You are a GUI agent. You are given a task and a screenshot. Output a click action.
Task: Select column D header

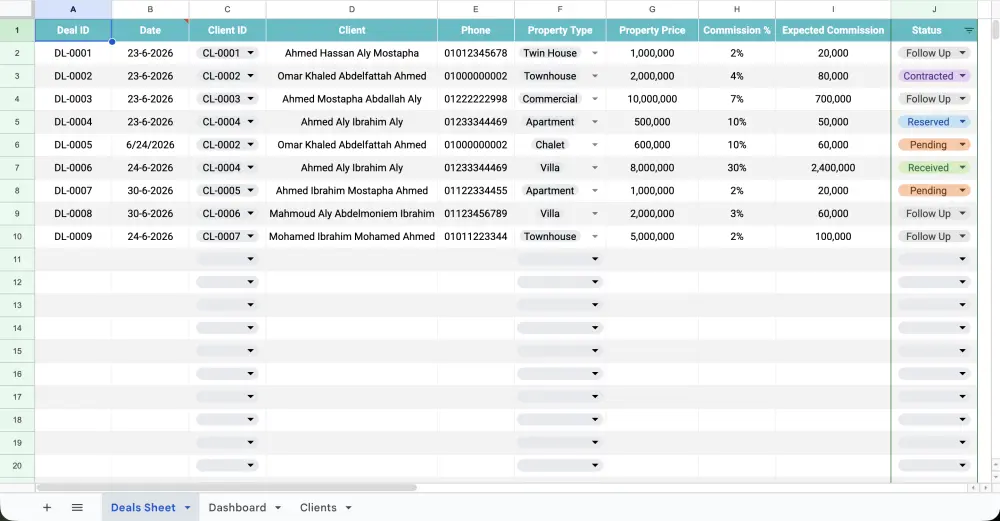tap(352, 10)
